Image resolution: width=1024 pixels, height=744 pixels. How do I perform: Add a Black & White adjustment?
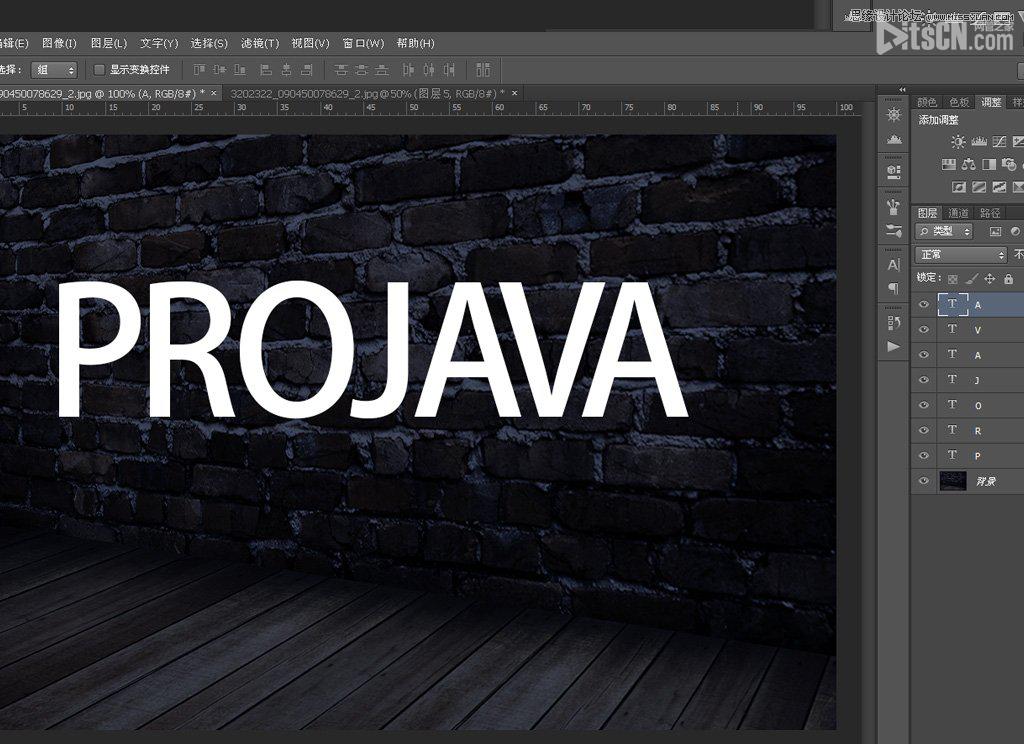[989, 164]
